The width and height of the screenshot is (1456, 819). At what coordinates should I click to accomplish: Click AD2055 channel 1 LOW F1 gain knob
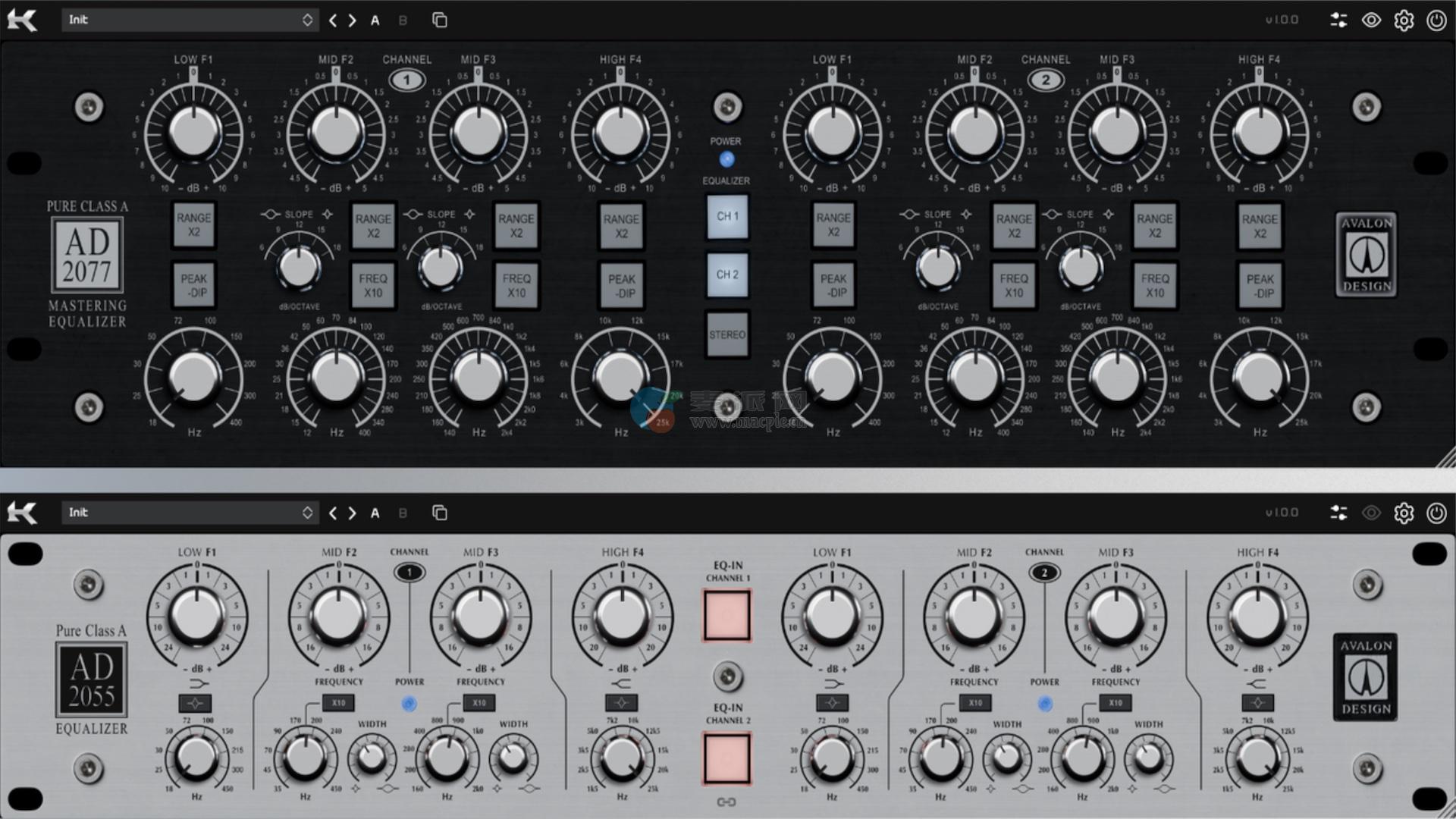tap(197, 615)
